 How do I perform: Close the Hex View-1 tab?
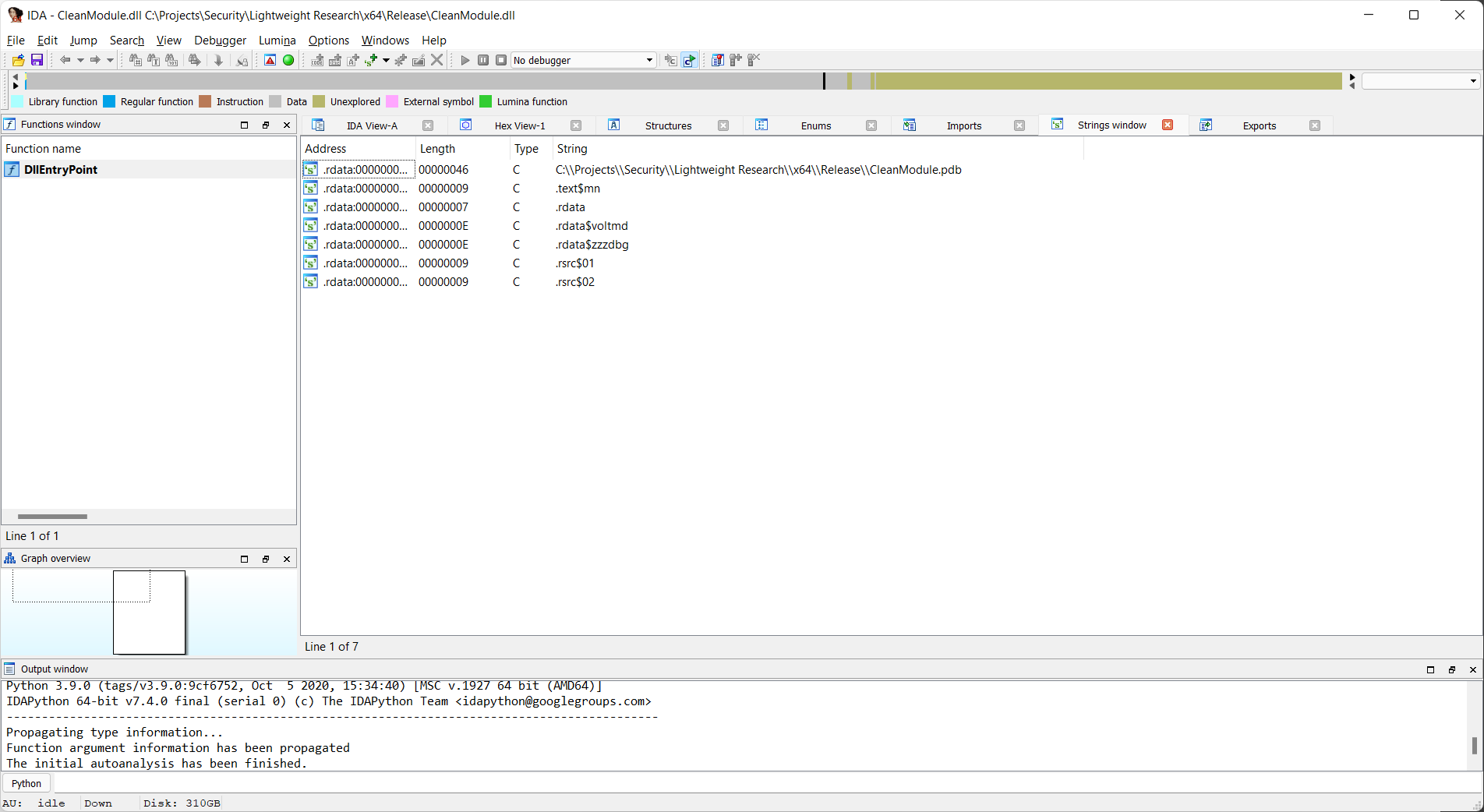pos(576,125)
